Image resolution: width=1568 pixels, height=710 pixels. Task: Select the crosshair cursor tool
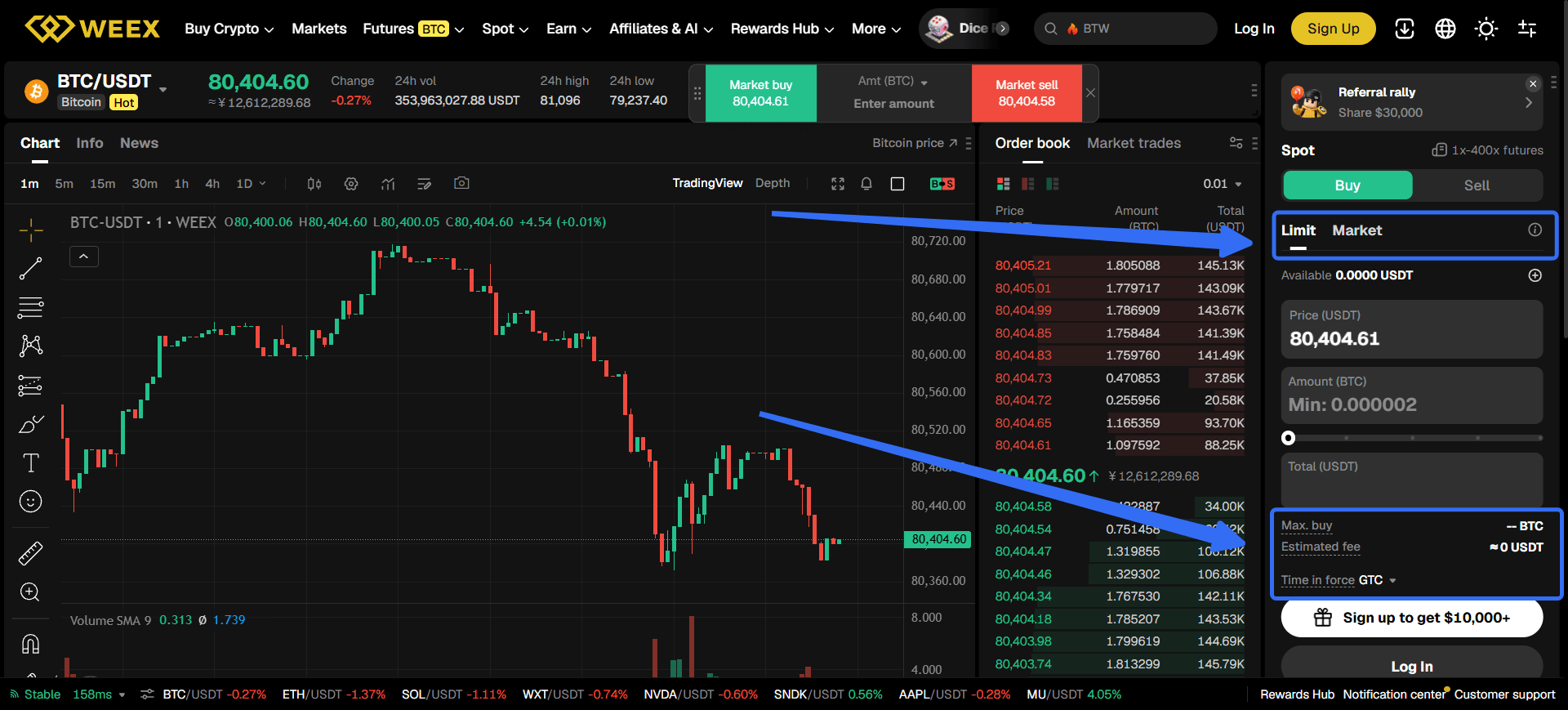click(x=31, y=230)
